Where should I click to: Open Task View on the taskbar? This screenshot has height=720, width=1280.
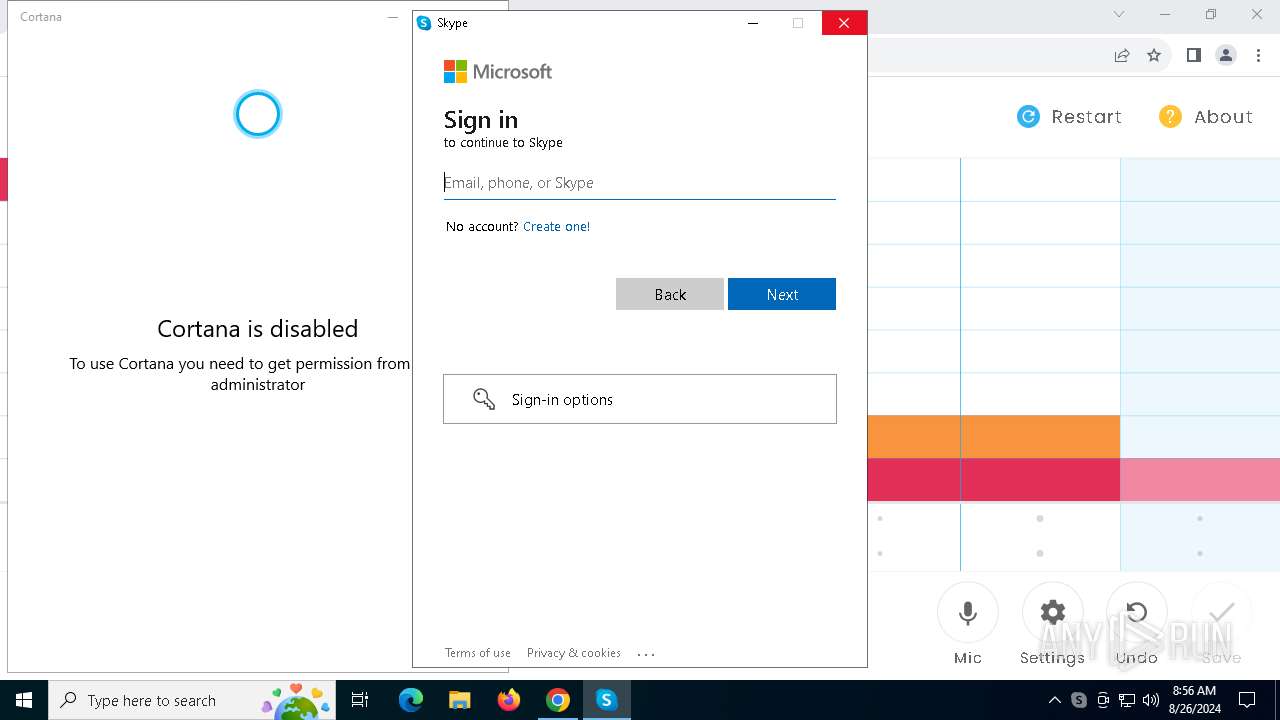[x=360, y=700]
